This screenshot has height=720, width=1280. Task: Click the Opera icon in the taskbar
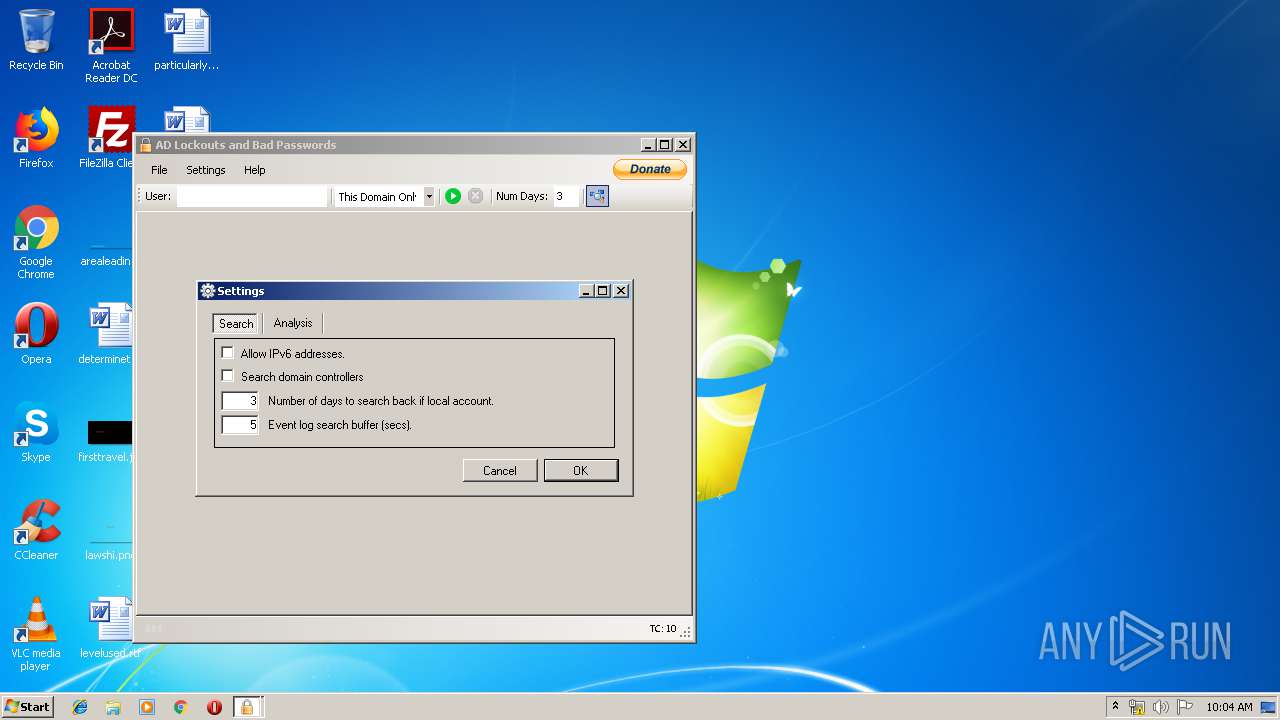click(x=214, y=707)
